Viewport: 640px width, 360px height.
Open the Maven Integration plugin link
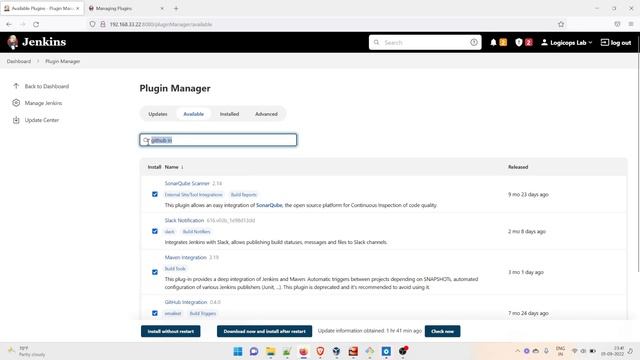click(x=185, y=258)
